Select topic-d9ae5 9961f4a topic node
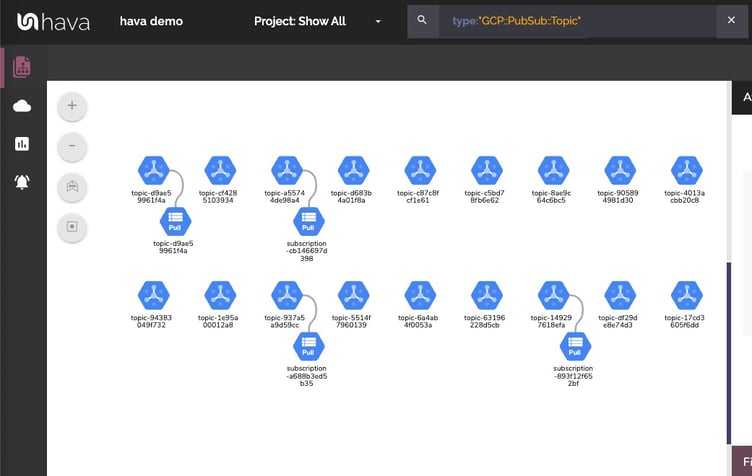The image size is (752, 476). coord(153,170)
